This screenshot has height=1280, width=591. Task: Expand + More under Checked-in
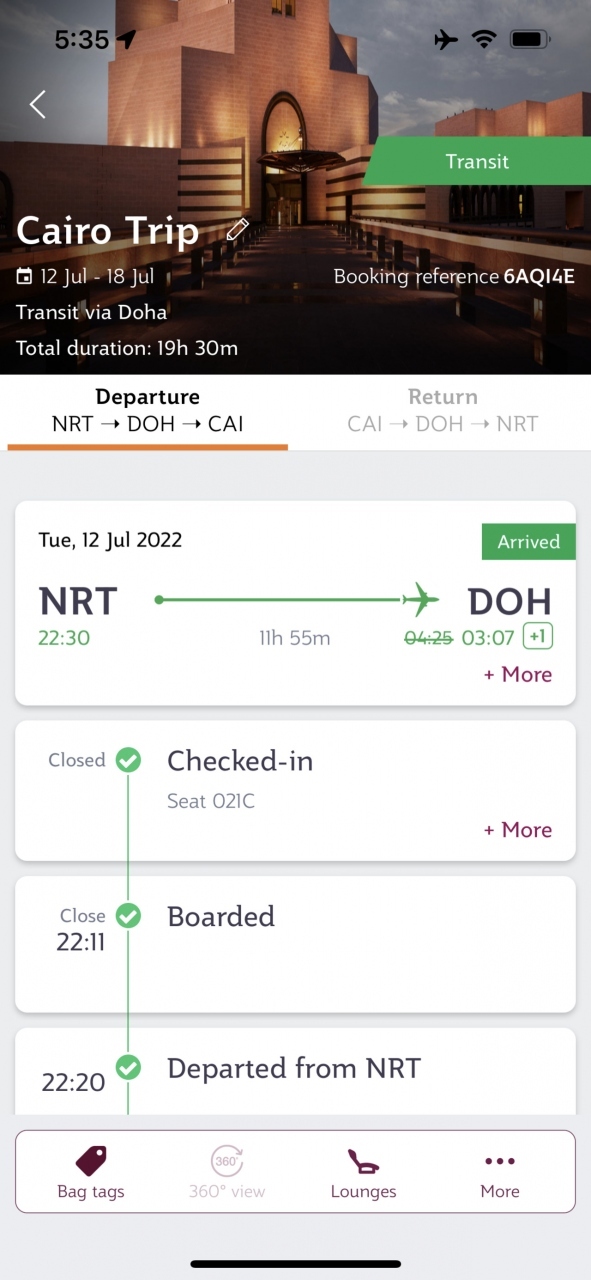(518, 830)
